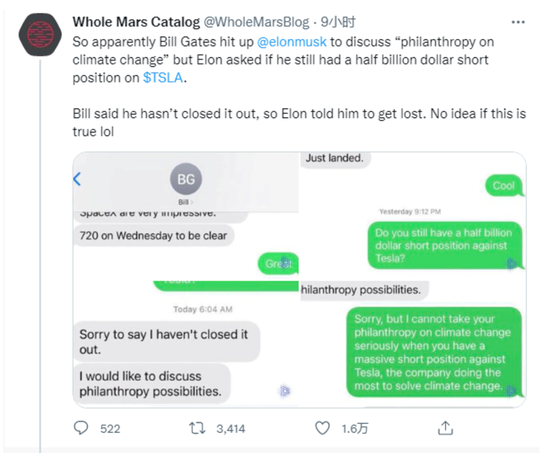Viewport: 550px width, 453px height.
Task: Click the reply comment bubble icon
Action: [x=81, y=428]
